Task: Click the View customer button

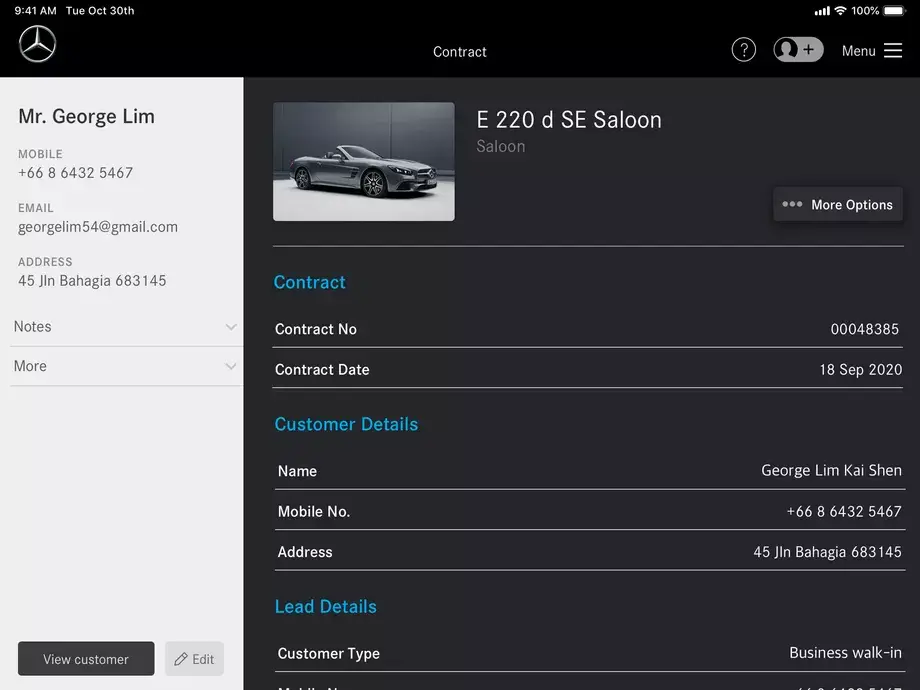Action: (86, 659)
